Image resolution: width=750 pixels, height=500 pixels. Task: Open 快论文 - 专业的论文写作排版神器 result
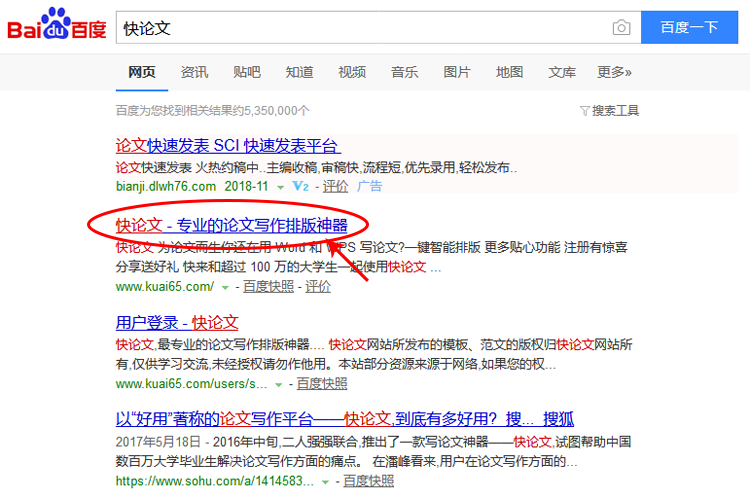tap(232, 225)
